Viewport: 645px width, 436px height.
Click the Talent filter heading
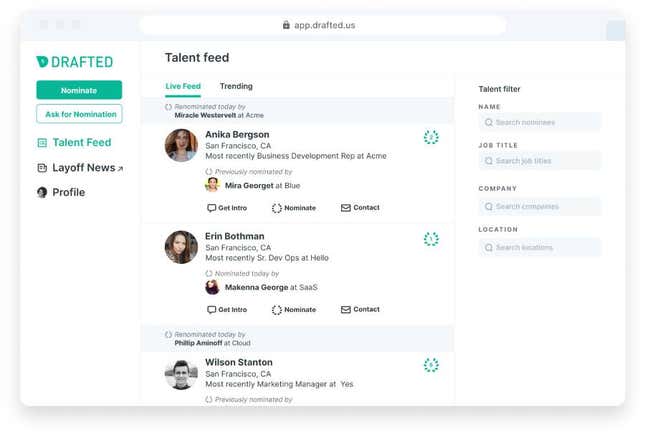(499, 89)
